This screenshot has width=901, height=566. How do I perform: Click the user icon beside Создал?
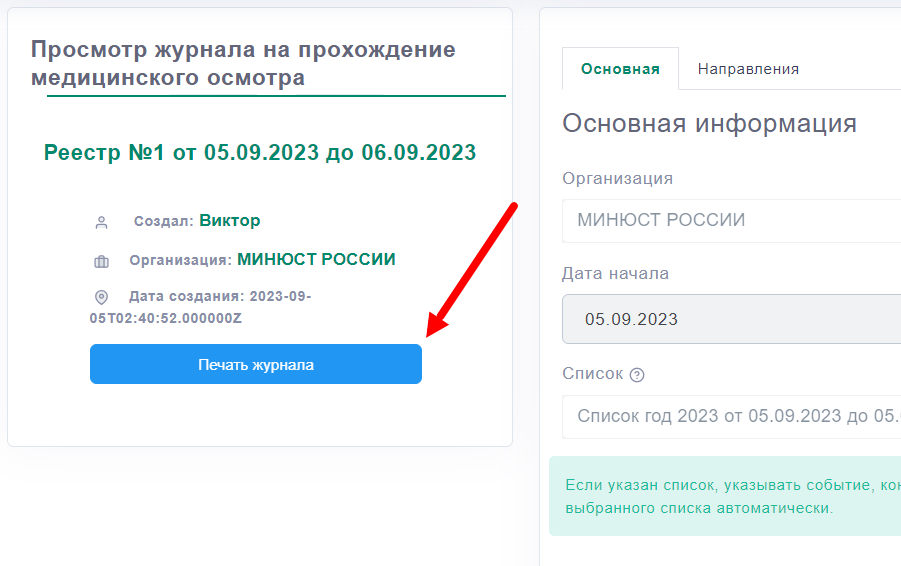coord(101,222)
